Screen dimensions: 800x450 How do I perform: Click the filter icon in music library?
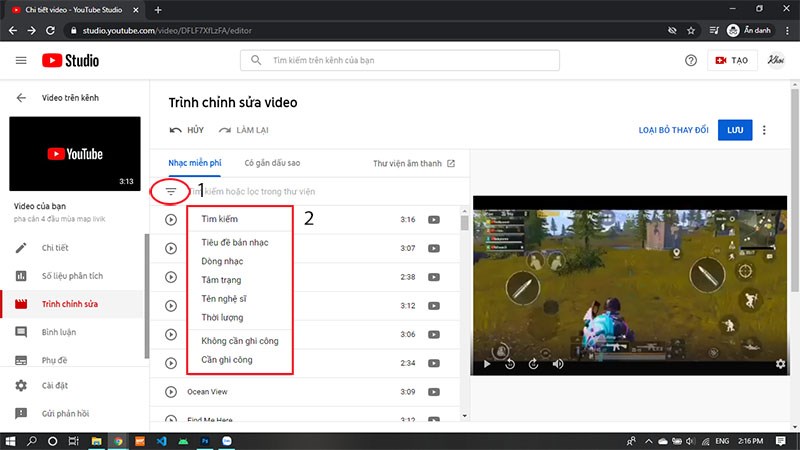pyautogui.click(x=171, y=191)
